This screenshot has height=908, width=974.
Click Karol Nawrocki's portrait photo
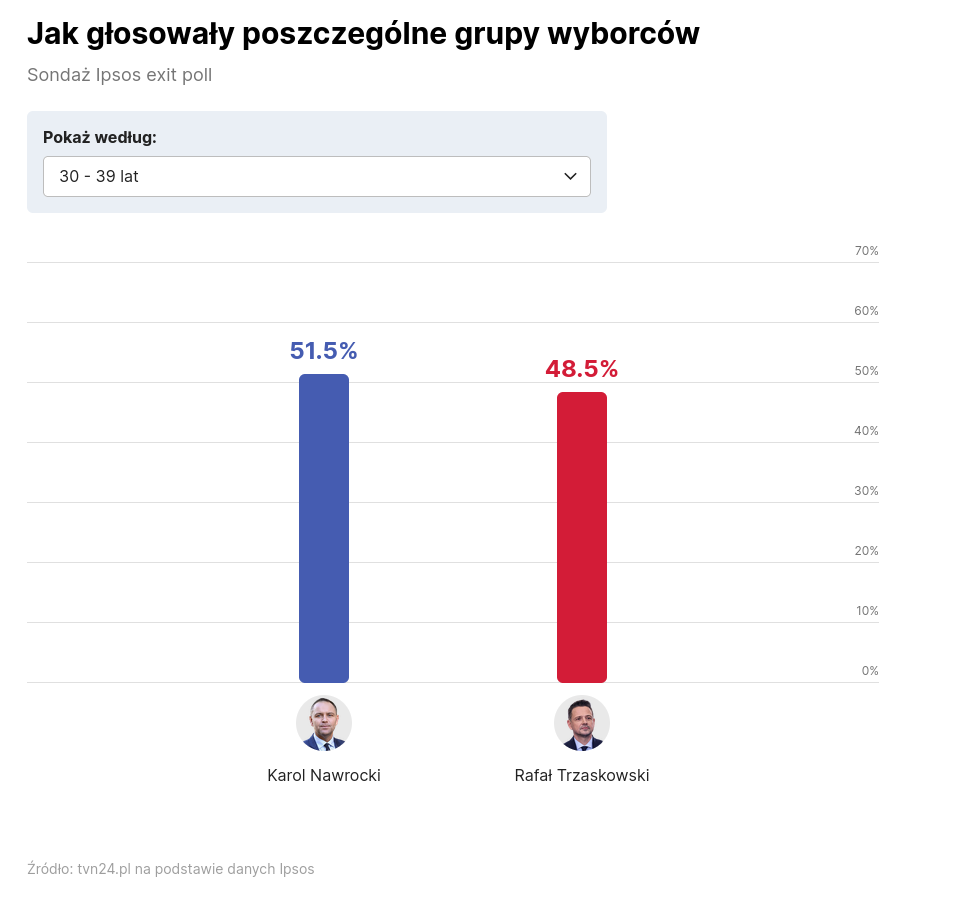(x=324, y=723)
